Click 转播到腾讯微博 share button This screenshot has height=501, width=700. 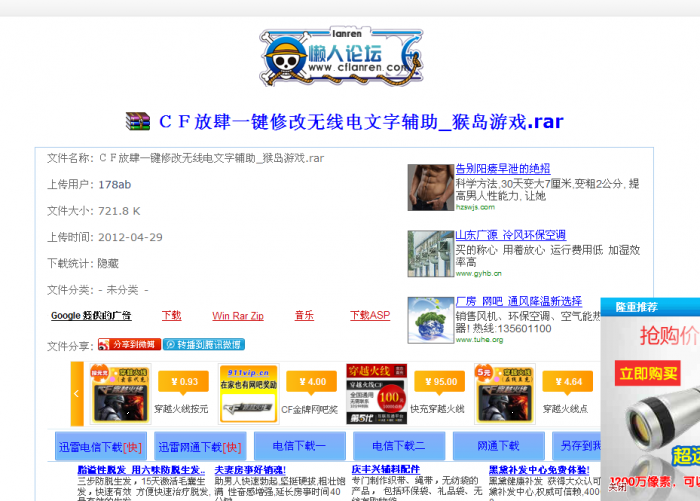click(204, 344)
